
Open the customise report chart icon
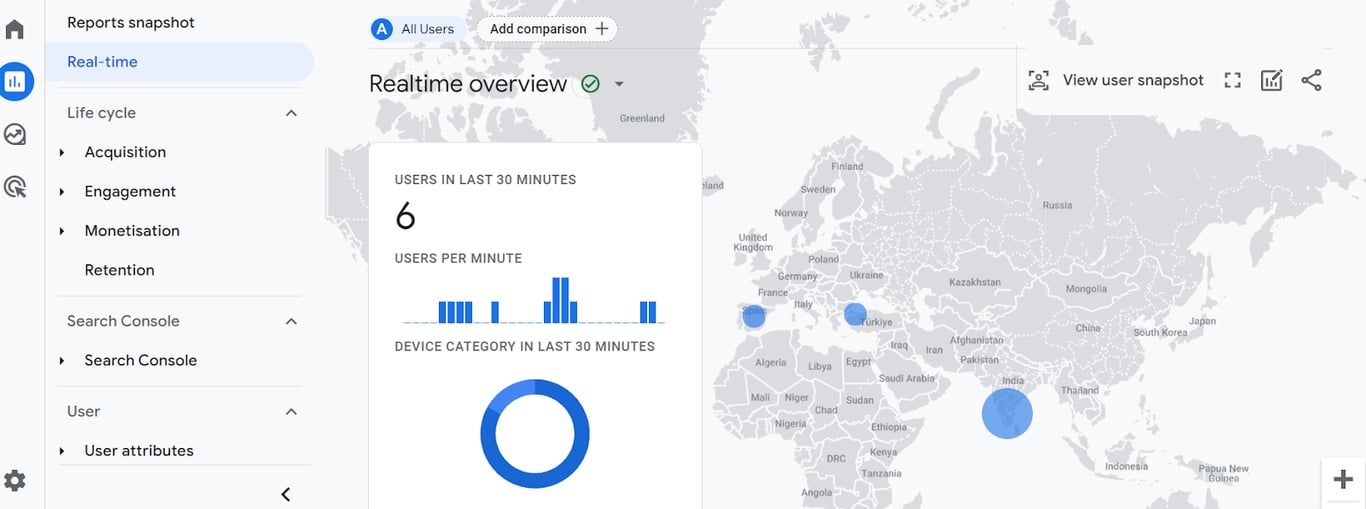(1271, 81)
